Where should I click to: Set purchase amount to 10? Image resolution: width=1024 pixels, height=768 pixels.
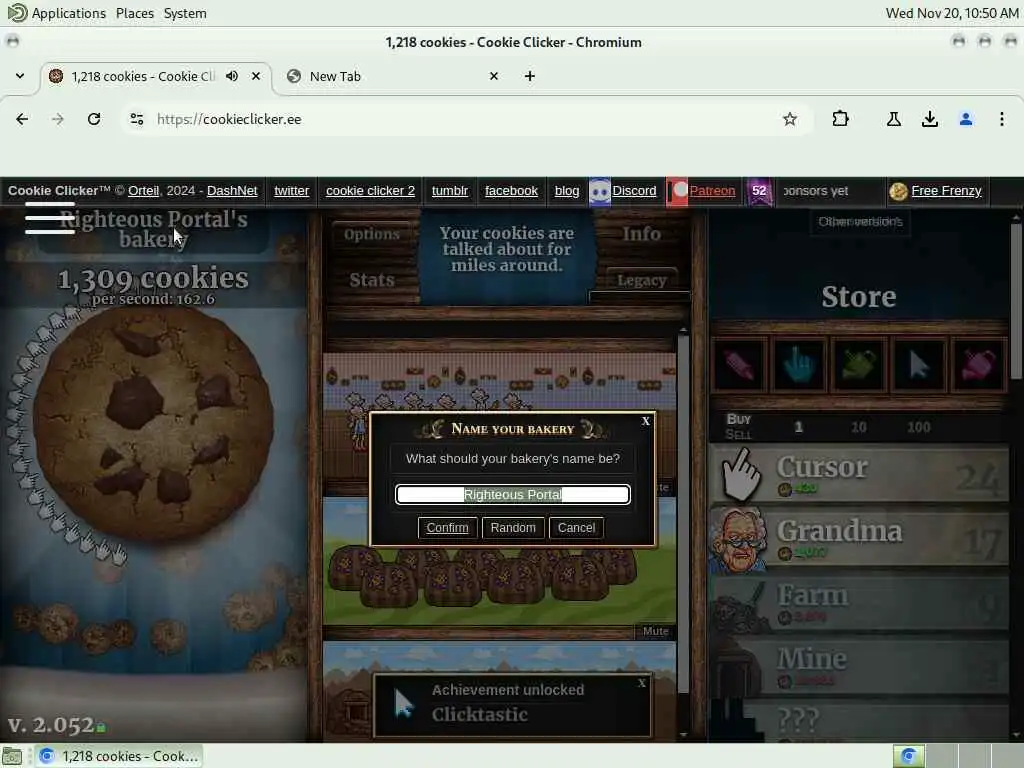click(x=859, y=427)
